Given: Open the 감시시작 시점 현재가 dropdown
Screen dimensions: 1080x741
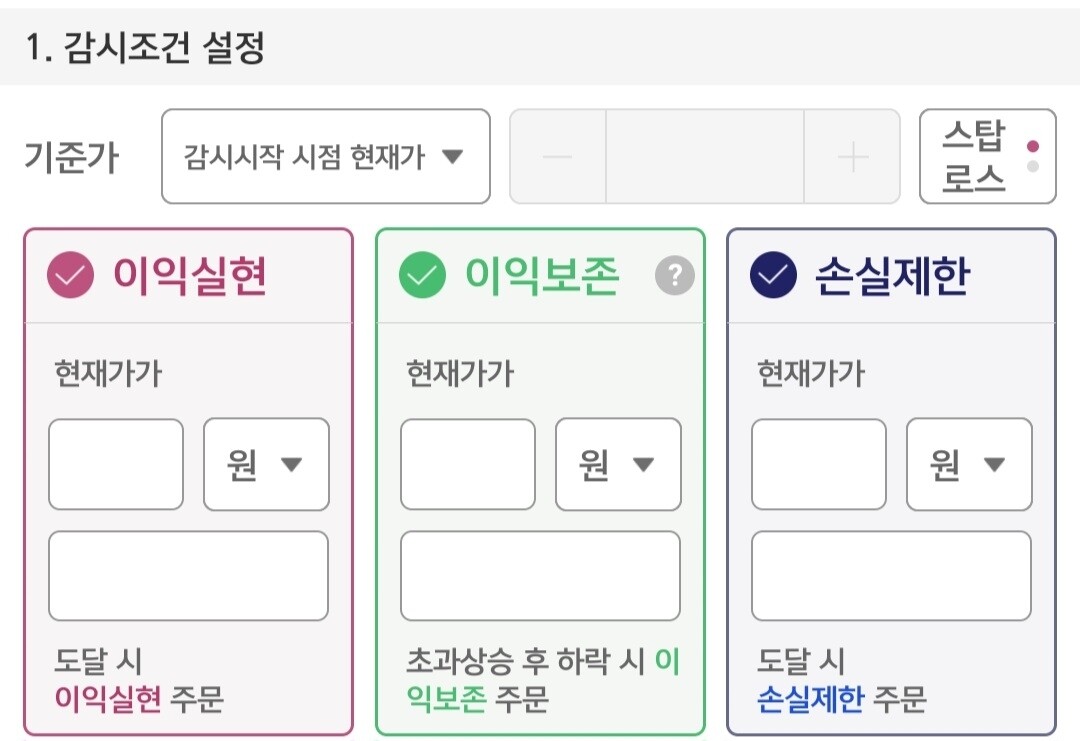Looking at the screenshot, I should 326,157.
